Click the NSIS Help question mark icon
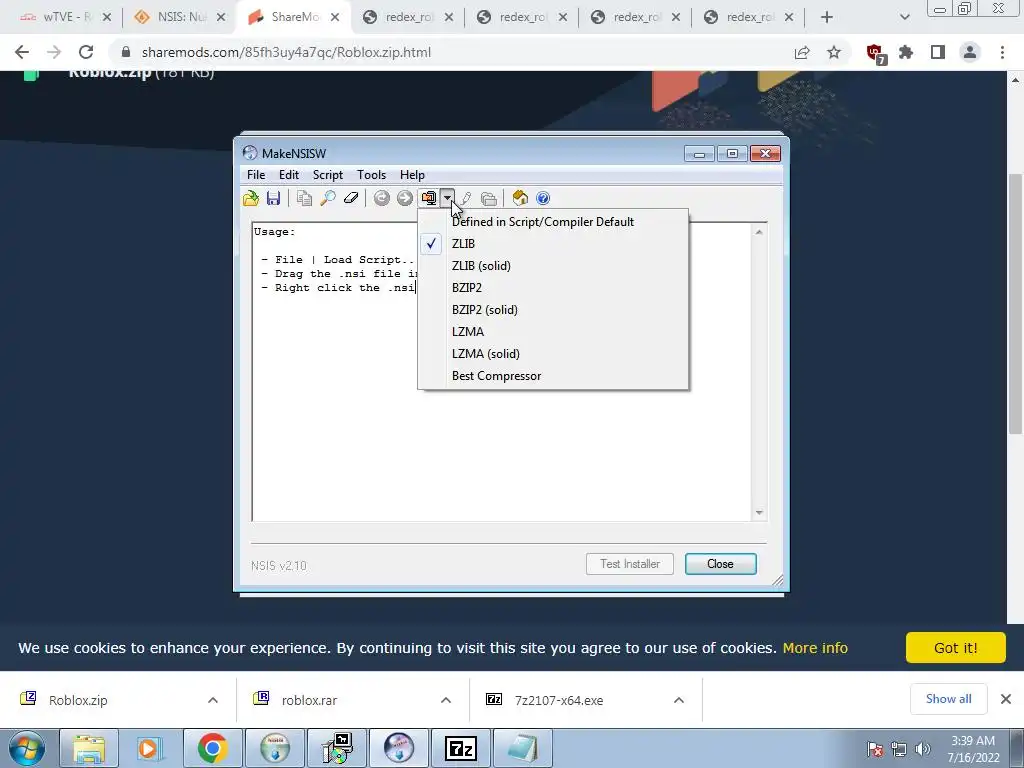 tap(543, 198)
